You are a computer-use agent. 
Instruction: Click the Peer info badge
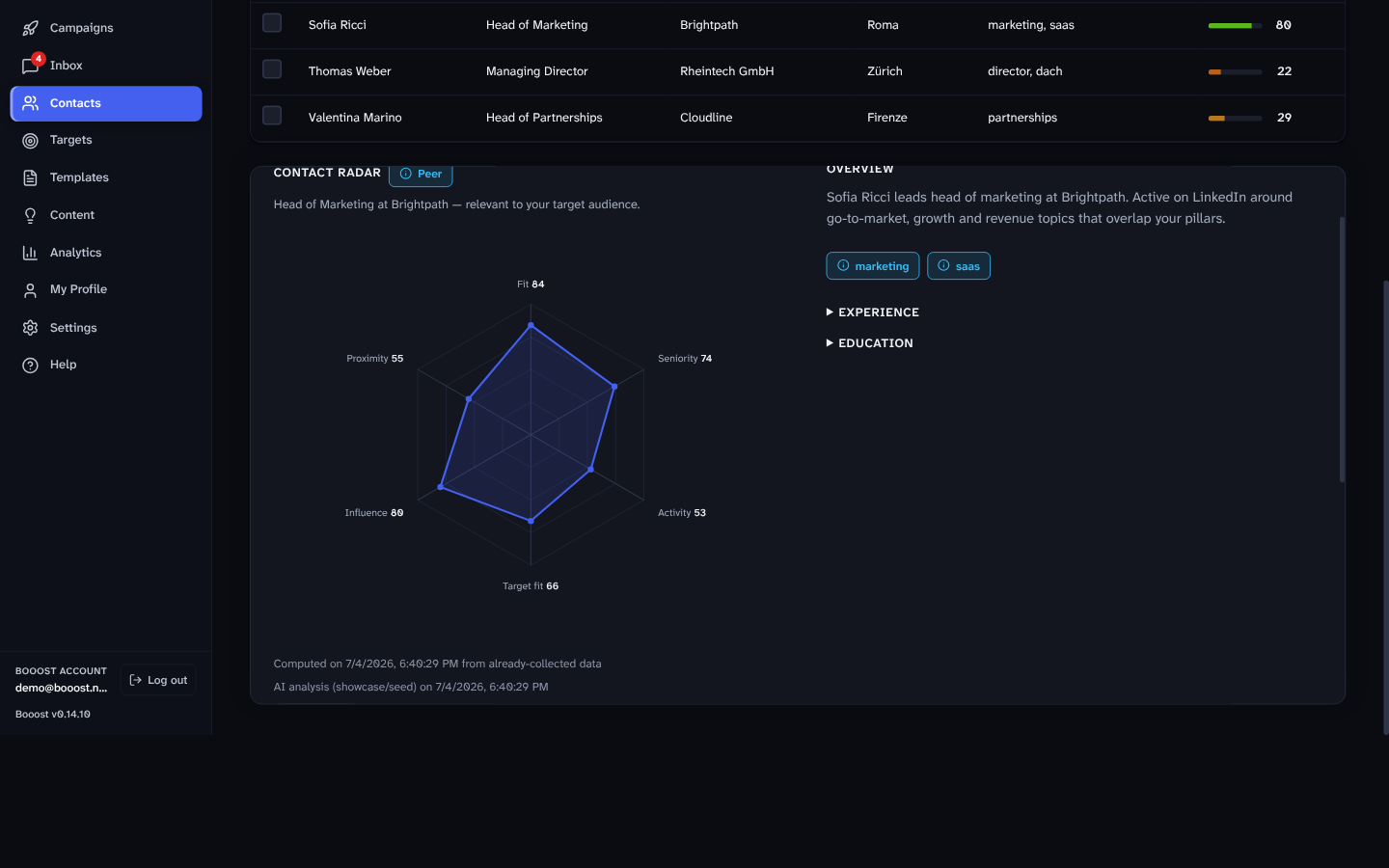(421, 175)
